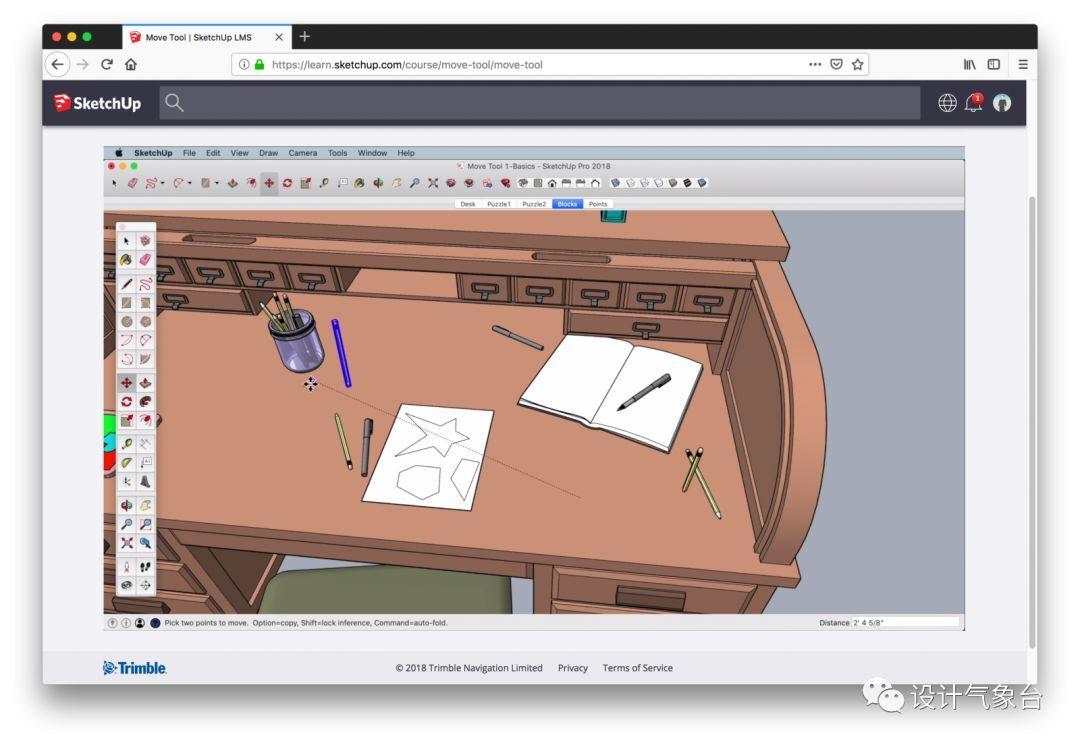
Task: Click the highlighted Move tool in top toolbar
Action: 269,183
